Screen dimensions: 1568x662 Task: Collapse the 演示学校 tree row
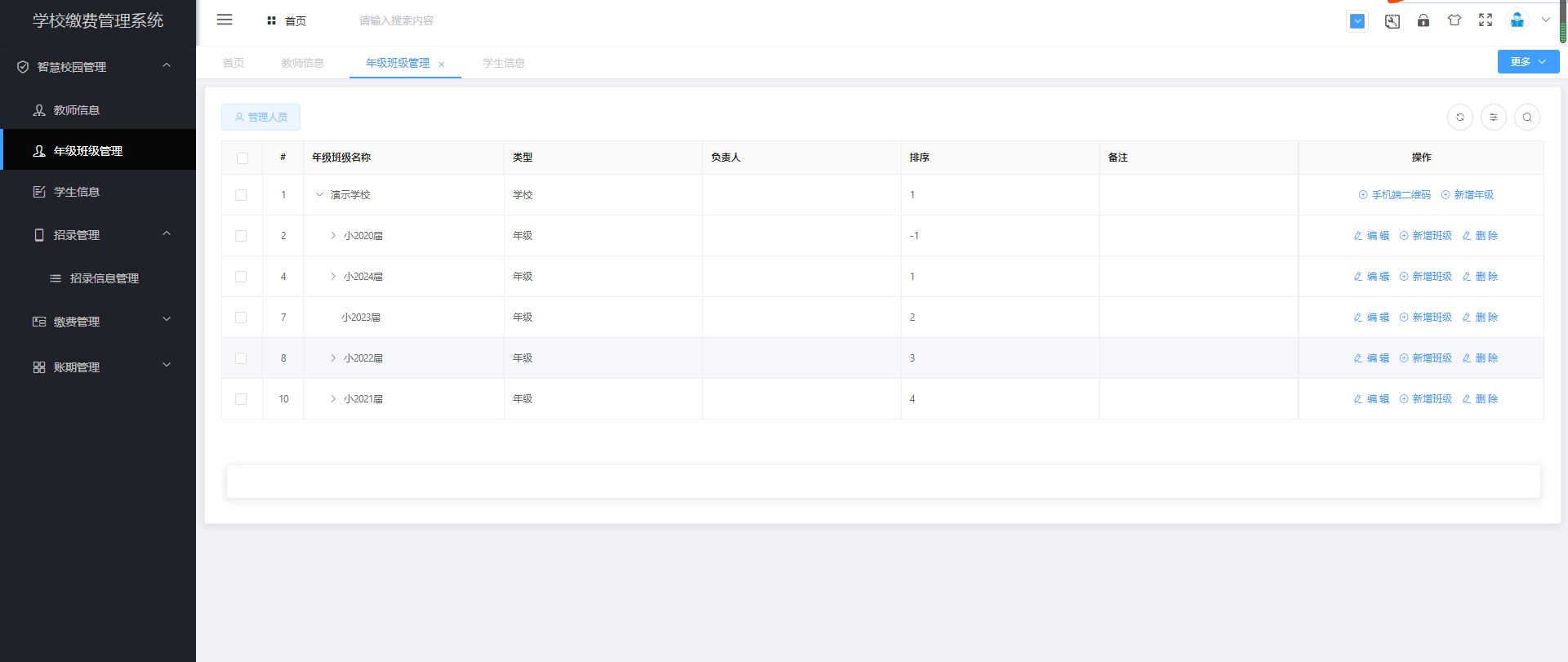(319, 195)
